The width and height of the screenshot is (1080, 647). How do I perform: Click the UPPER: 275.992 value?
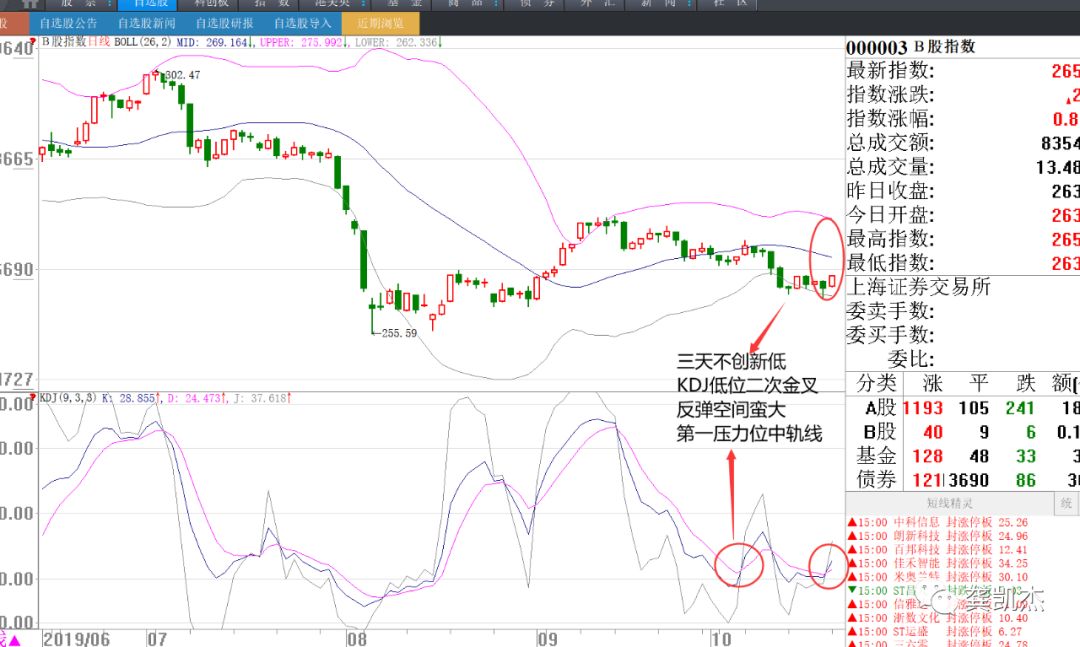[303, 42]
